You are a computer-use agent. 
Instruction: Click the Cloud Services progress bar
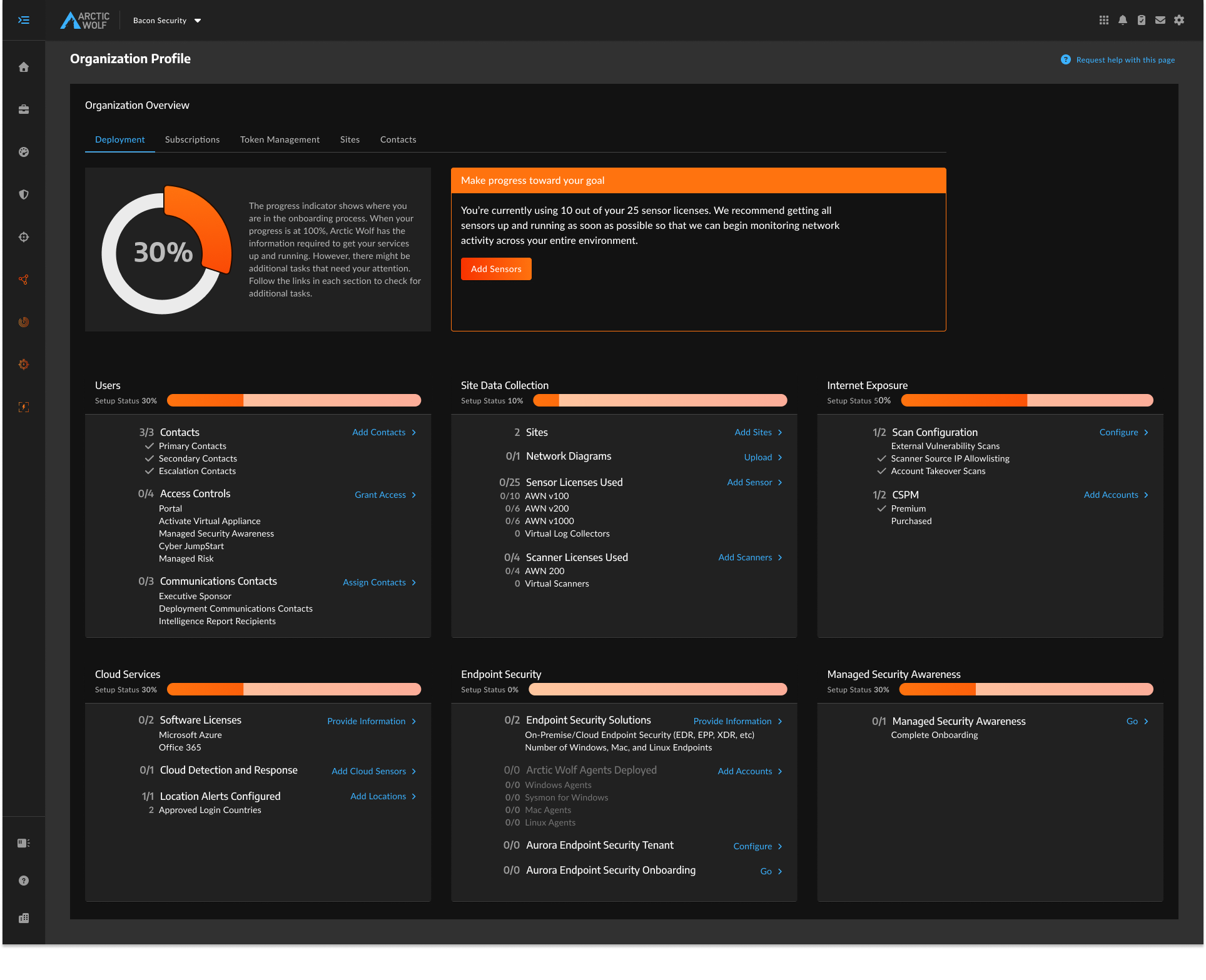[294, 689]
